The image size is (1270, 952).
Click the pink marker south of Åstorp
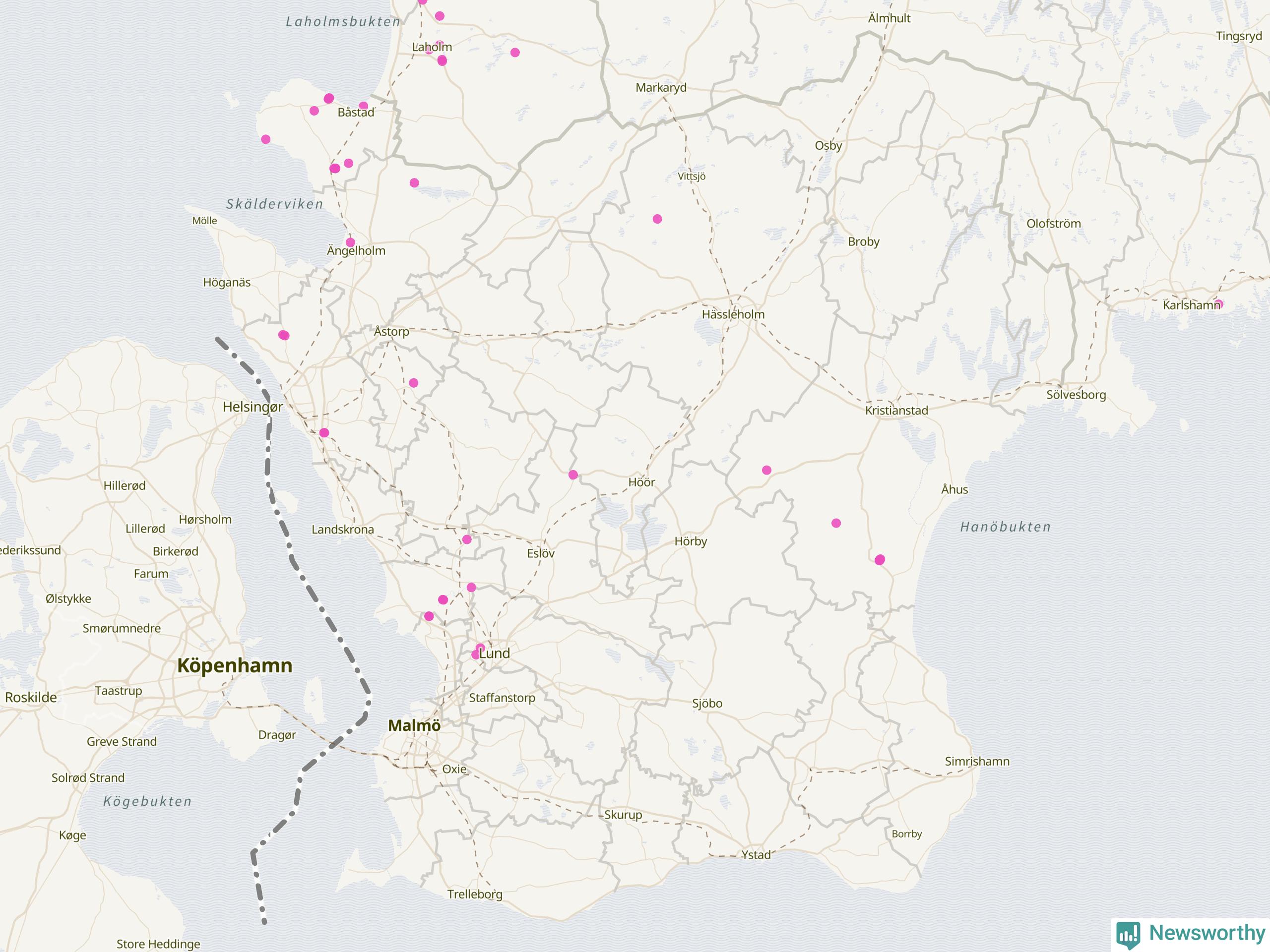pos(413,382)
